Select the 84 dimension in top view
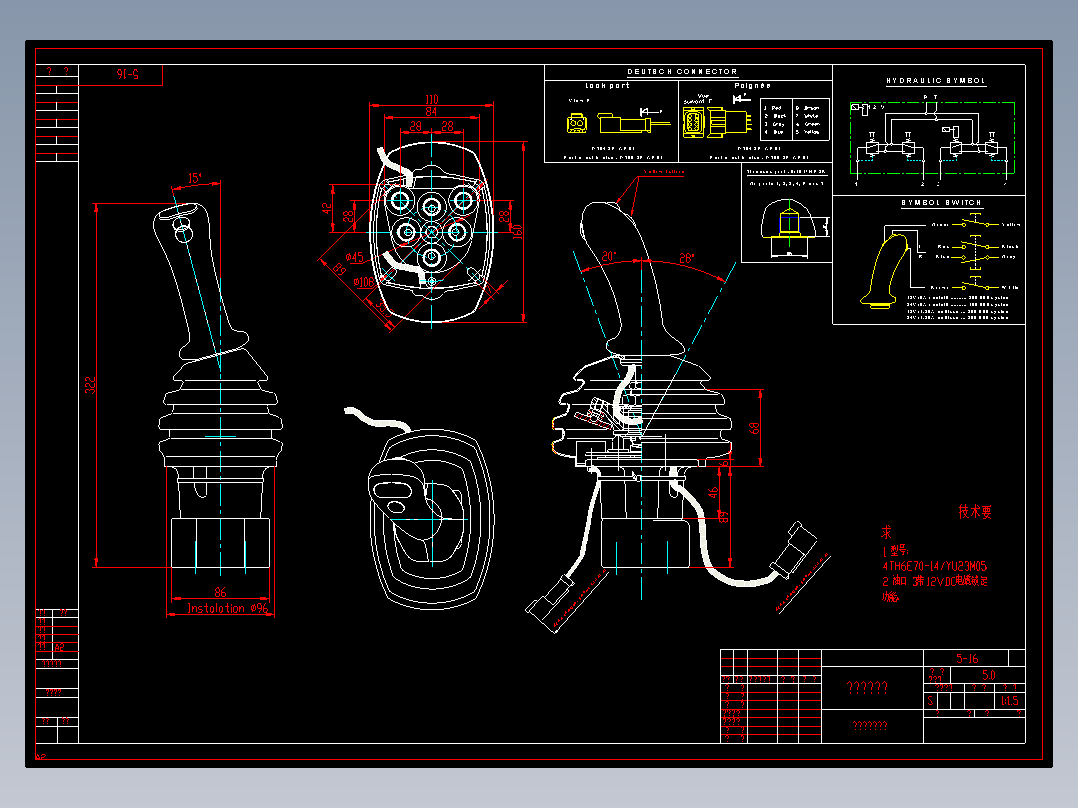Viewport: 1078px width, 808px height. point(431,111)
